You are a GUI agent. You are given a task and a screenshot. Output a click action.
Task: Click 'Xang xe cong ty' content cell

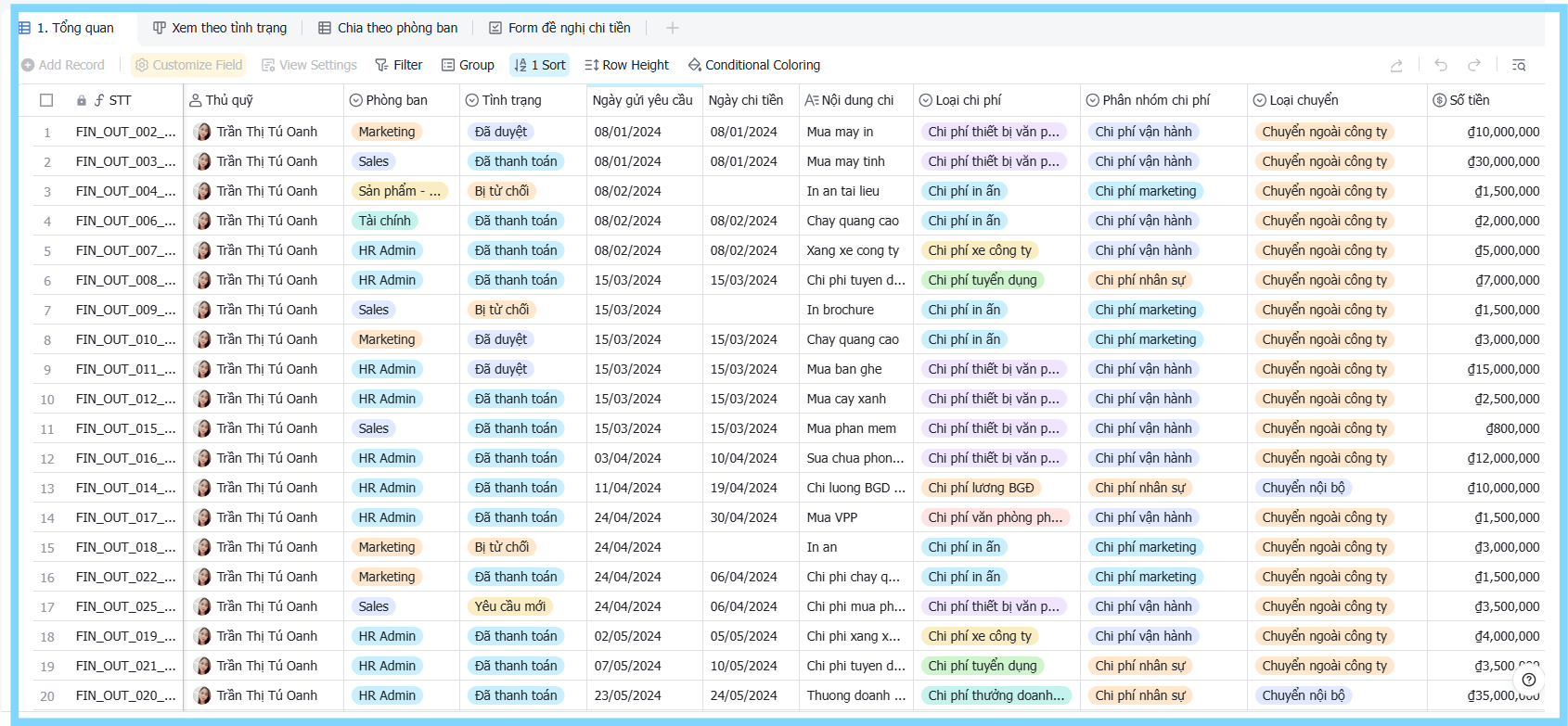tap(853, 250)
